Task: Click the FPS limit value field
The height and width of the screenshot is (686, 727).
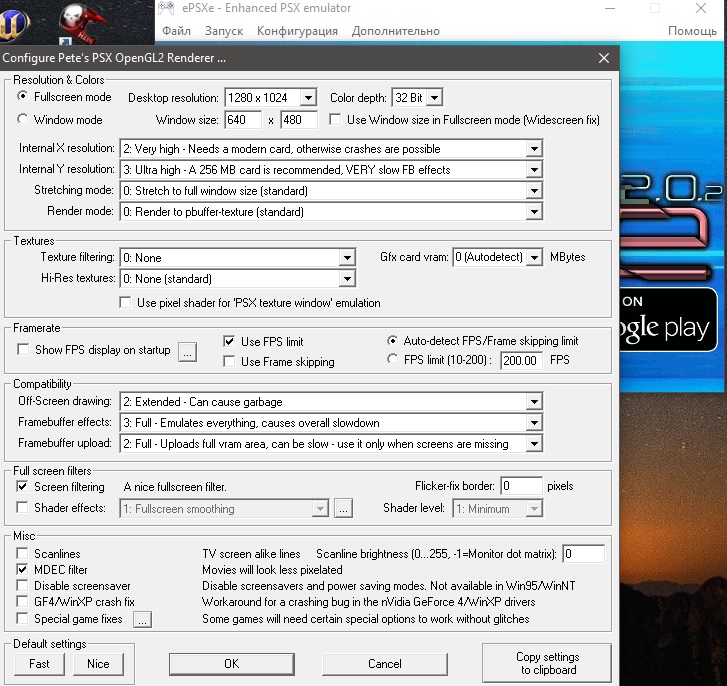Action: pos(522,360)
